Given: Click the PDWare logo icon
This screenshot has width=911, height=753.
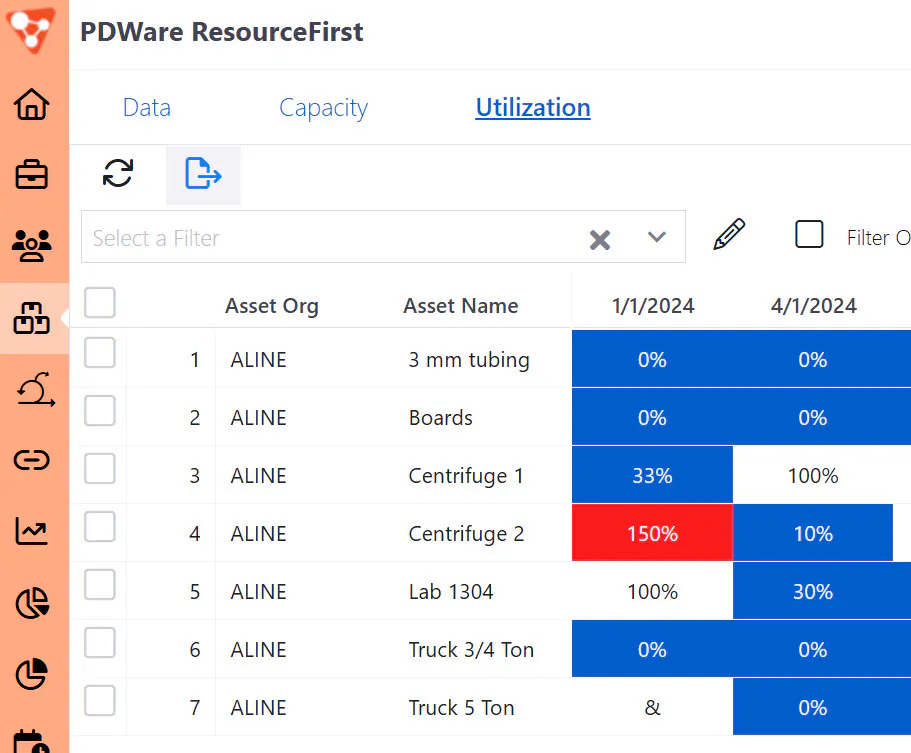Looking at the screenshot, I should click(31, 30).
